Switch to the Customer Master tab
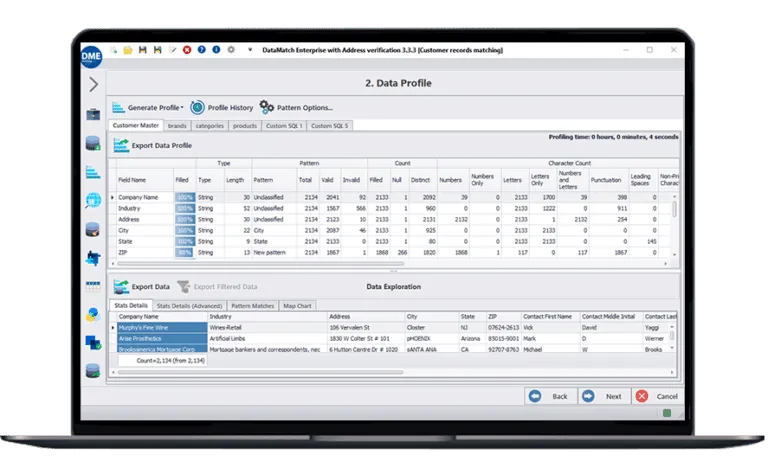 136,125
